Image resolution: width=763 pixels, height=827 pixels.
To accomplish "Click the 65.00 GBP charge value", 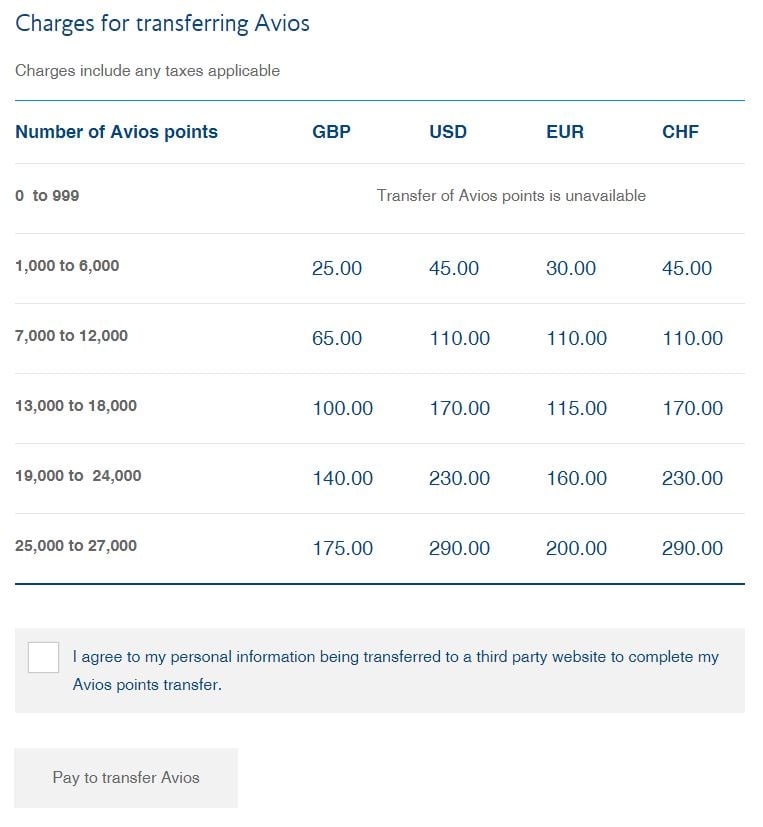I will pyautogui.click(x=337, y=338).
